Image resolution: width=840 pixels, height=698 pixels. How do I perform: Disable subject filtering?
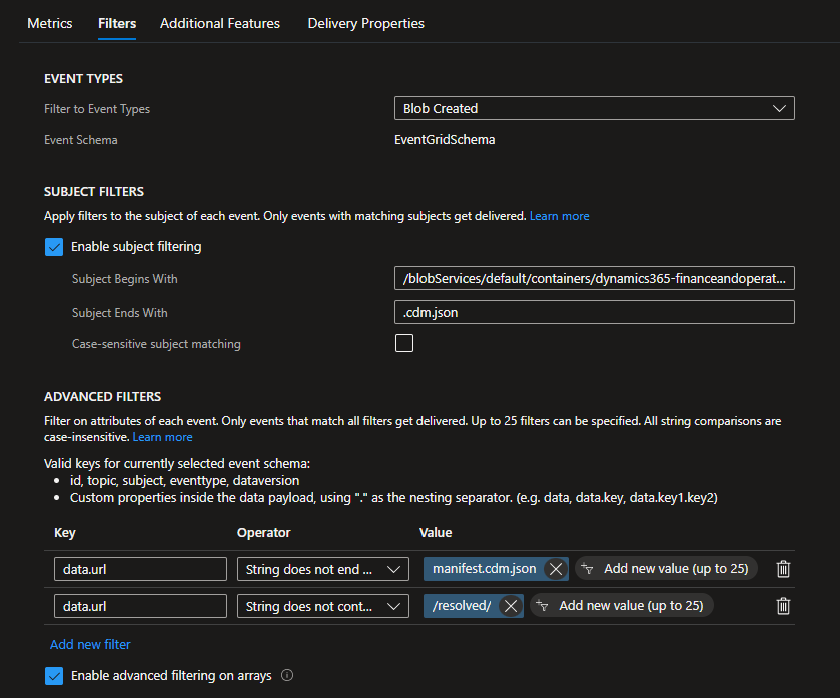[x=53, y=246]
